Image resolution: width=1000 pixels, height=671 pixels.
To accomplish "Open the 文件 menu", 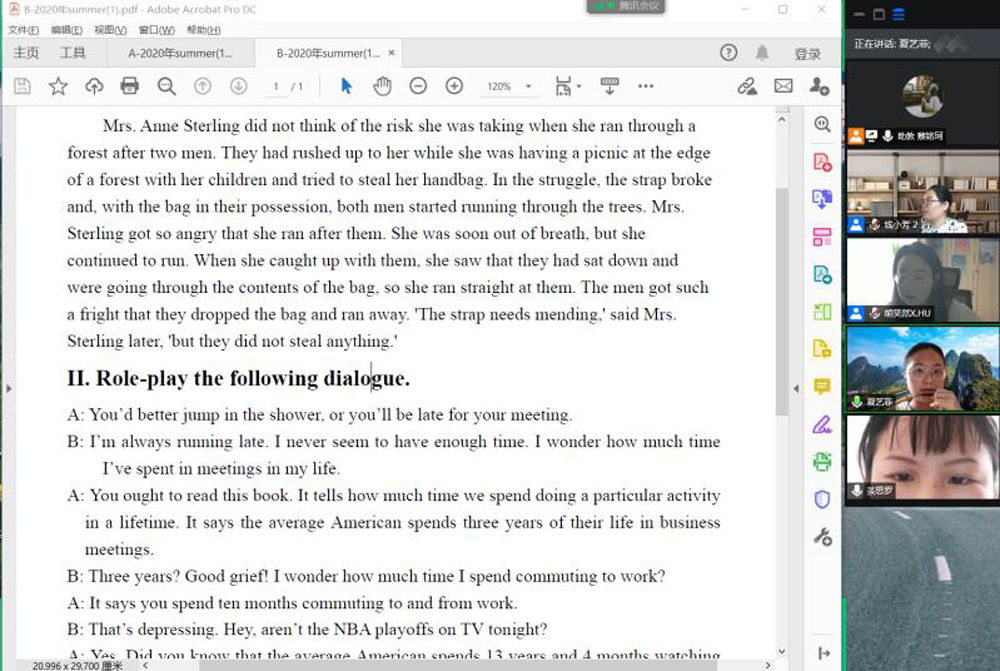I will [23, 31].
